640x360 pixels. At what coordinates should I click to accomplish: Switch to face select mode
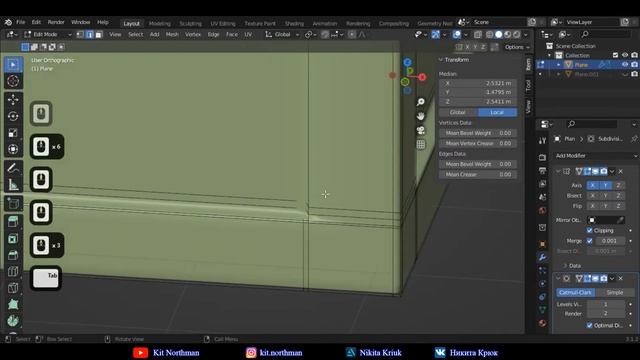click(x=99, y=35)
